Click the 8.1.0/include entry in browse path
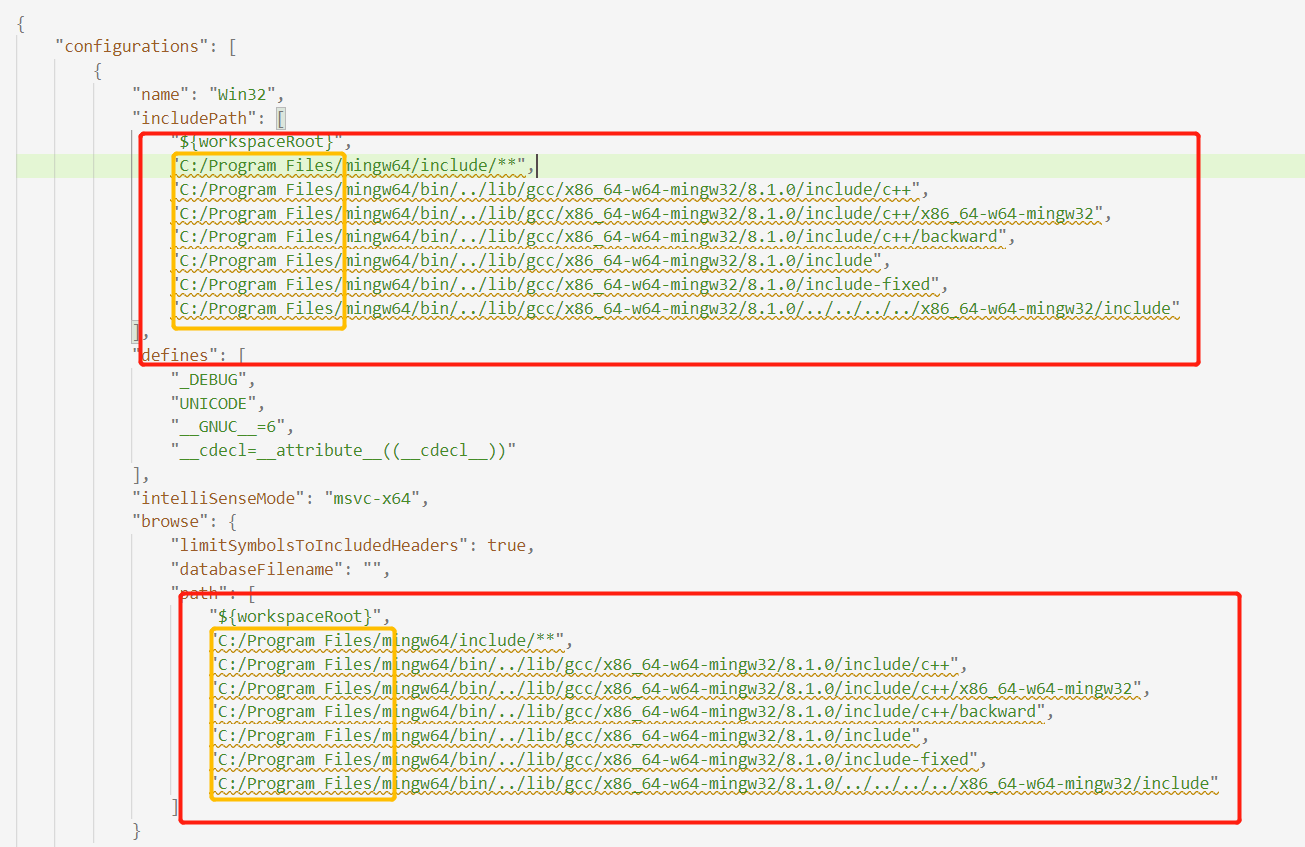This screenshot has width=1305, height=847. tap(568, 736)
